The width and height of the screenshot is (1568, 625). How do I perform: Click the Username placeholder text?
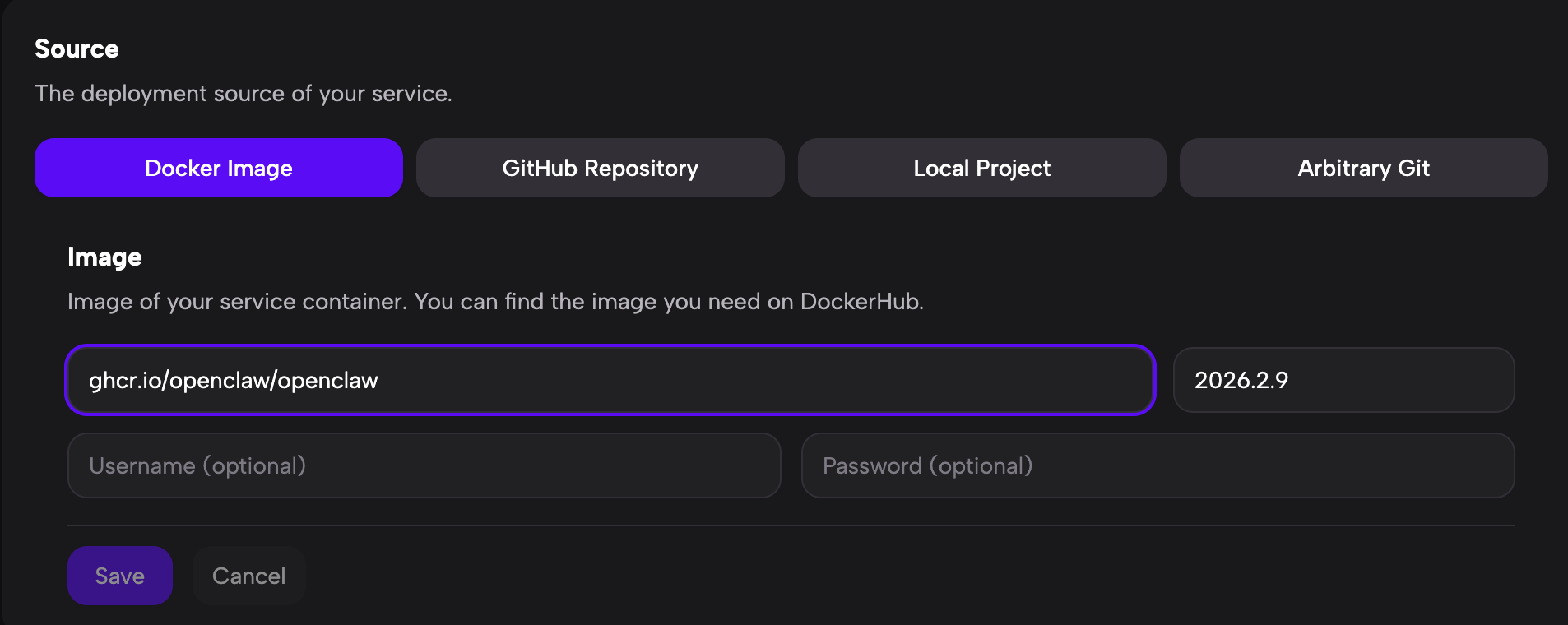click(197, 465)
